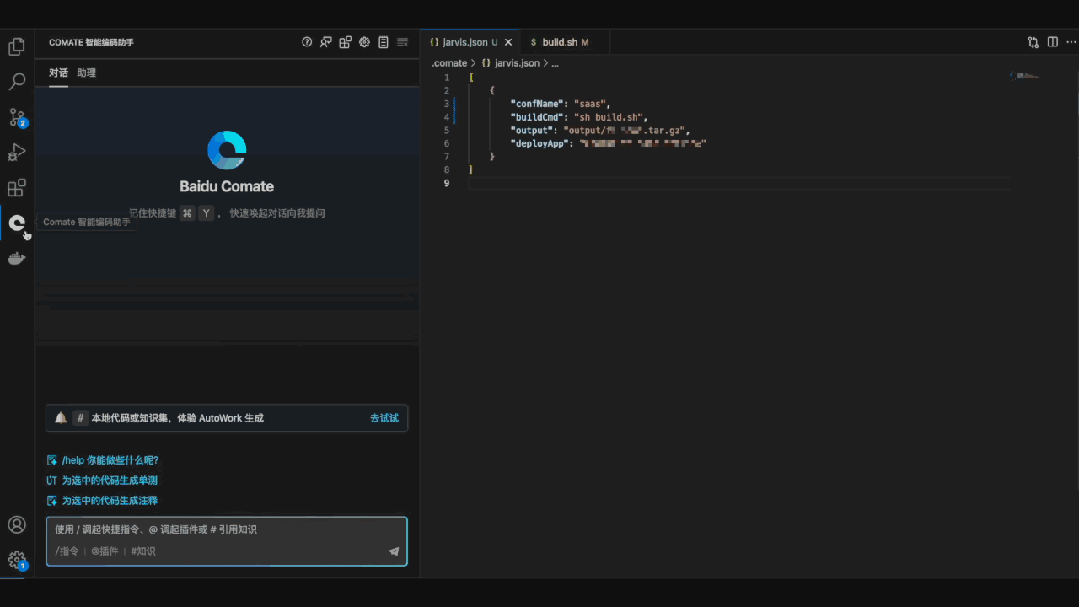Viewport: 1079px width, 607px height.
Task: Open the Source Control view
Action: pyautogui.click(x=16, y=117)
